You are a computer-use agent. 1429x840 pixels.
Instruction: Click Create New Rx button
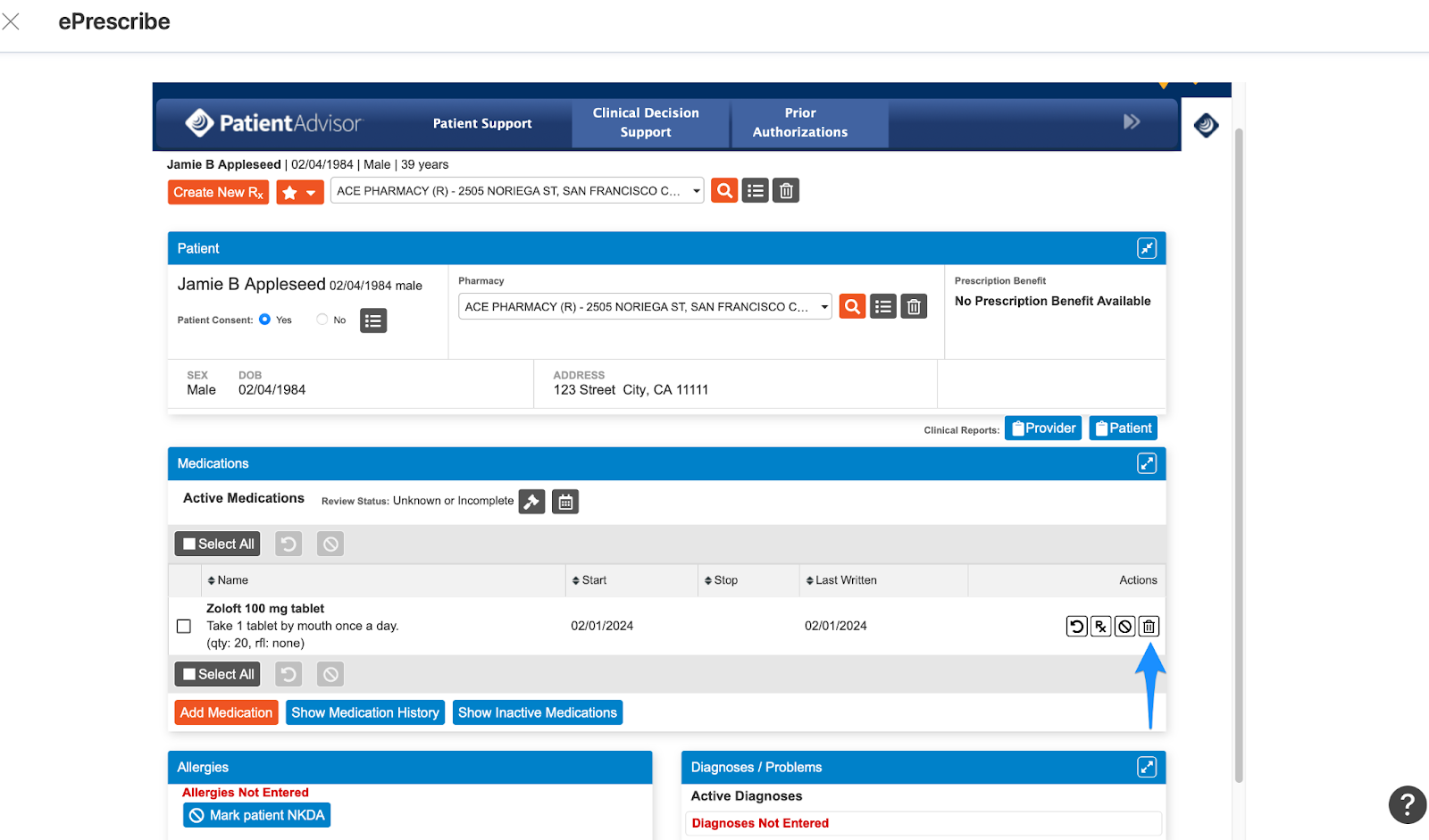click(219, 193)
